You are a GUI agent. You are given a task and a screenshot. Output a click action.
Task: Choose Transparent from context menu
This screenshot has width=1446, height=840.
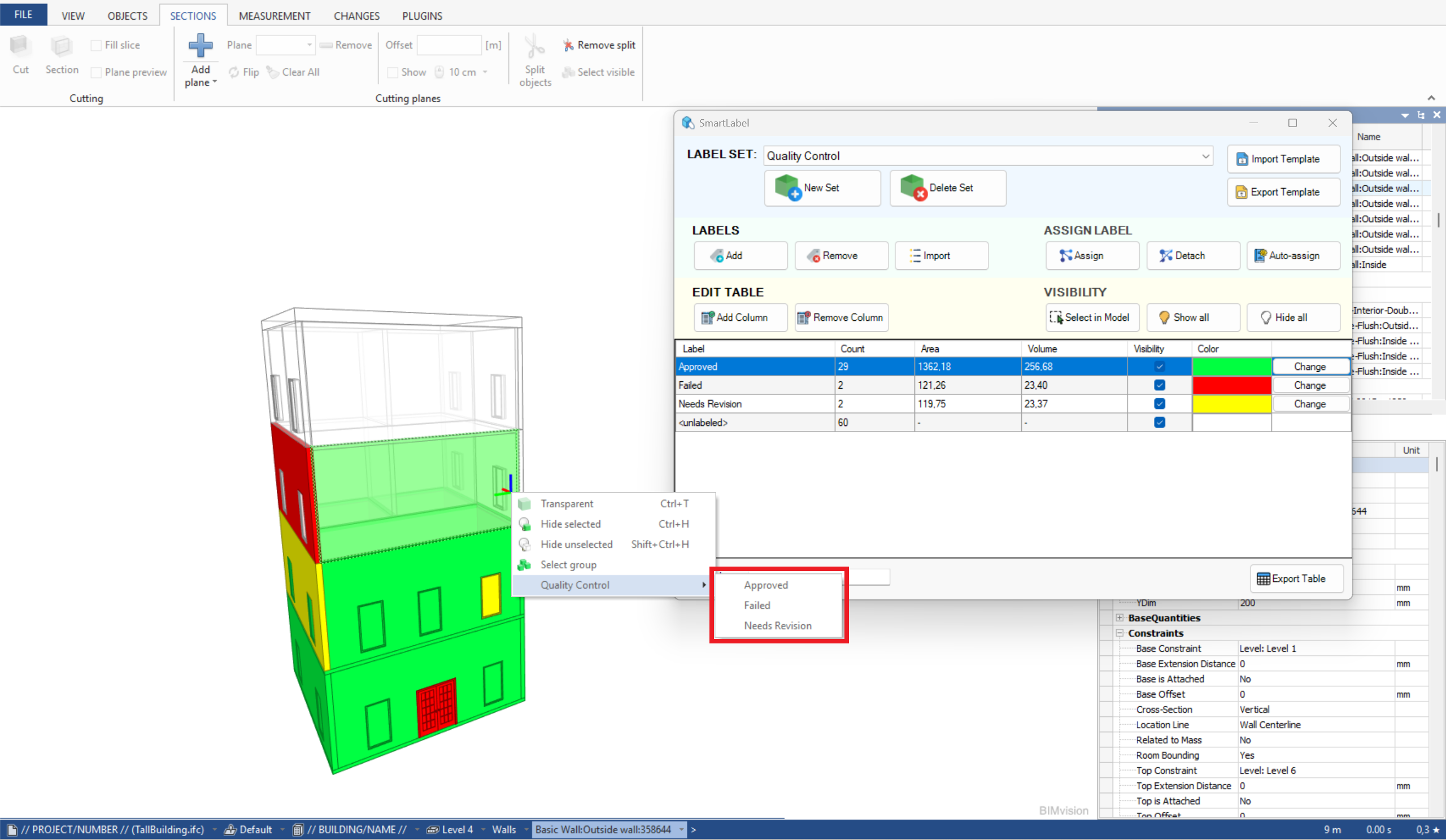613,504
